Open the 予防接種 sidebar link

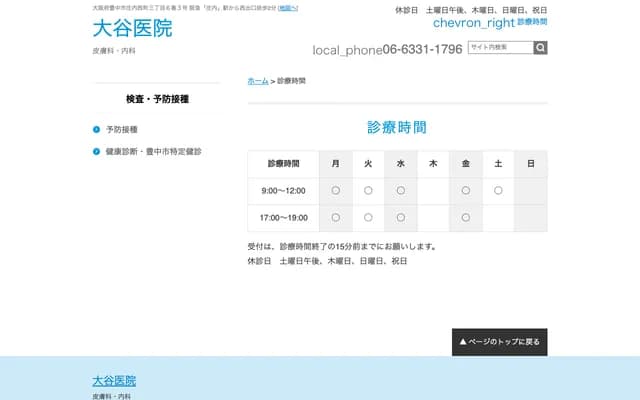(x=121, y=130)
